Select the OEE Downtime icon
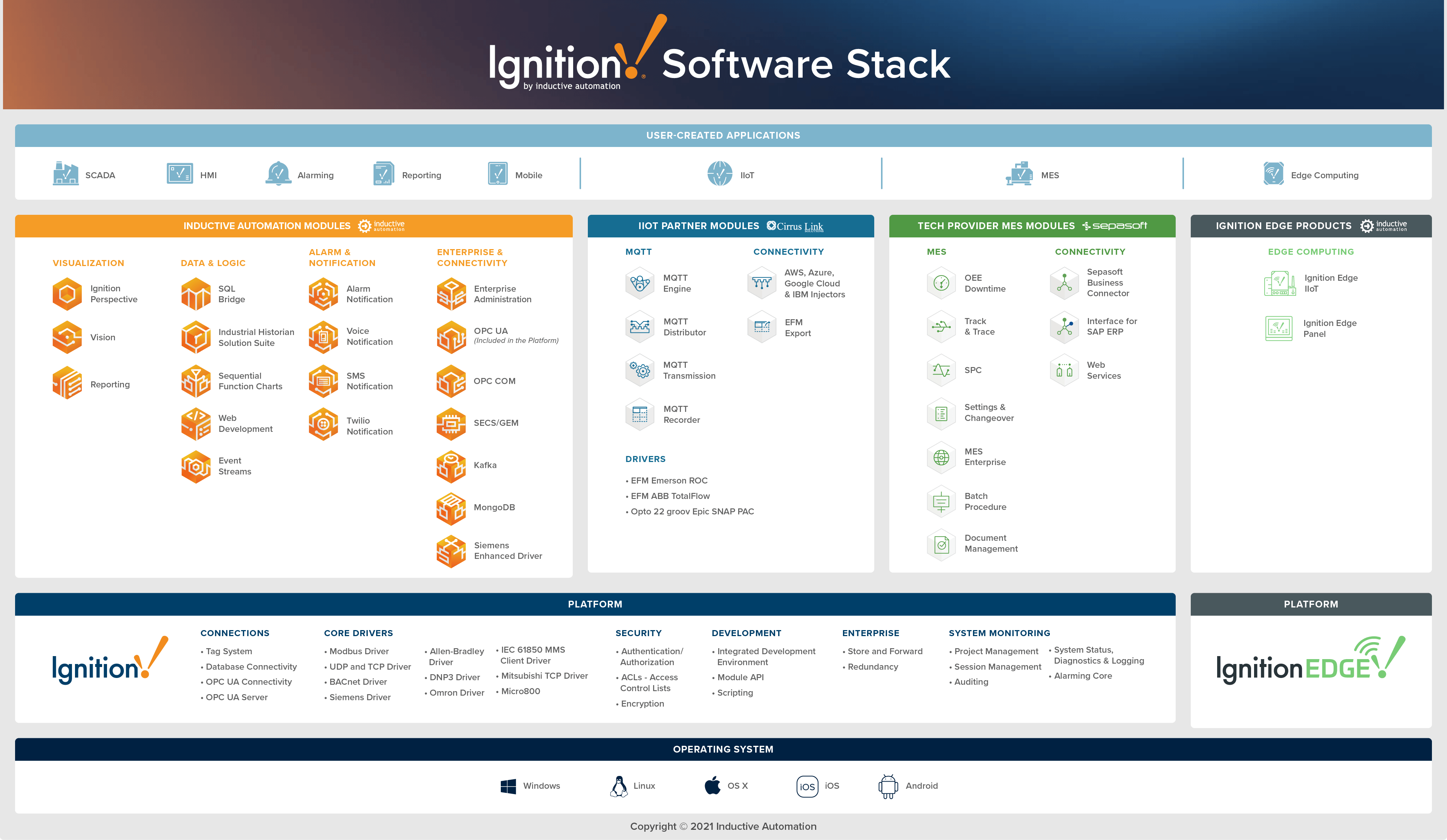 pos(941,283)
